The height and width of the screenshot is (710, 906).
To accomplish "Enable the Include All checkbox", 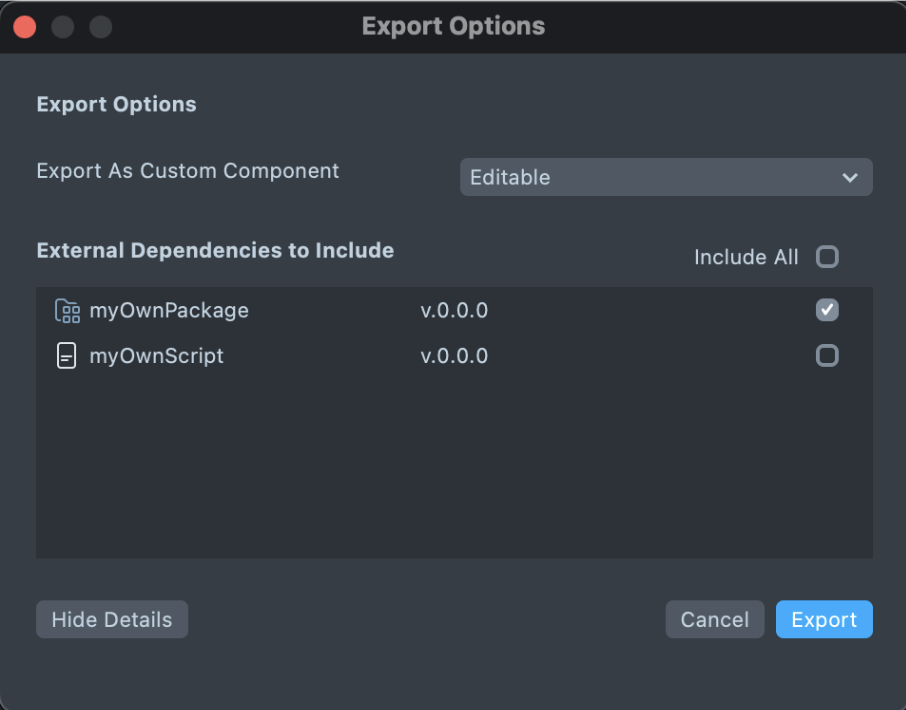I will (827, 257).
